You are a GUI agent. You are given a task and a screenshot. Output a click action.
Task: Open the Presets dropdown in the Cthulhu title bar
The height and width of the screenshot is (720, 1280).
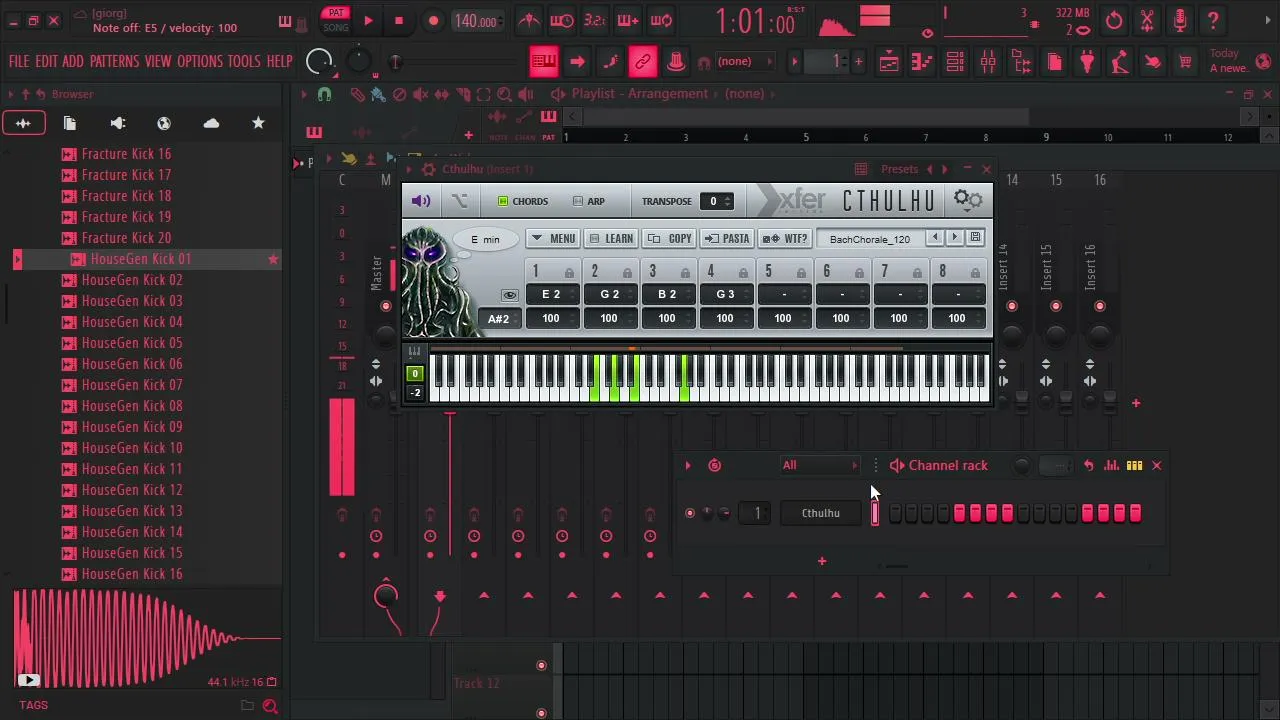point(899,169)
